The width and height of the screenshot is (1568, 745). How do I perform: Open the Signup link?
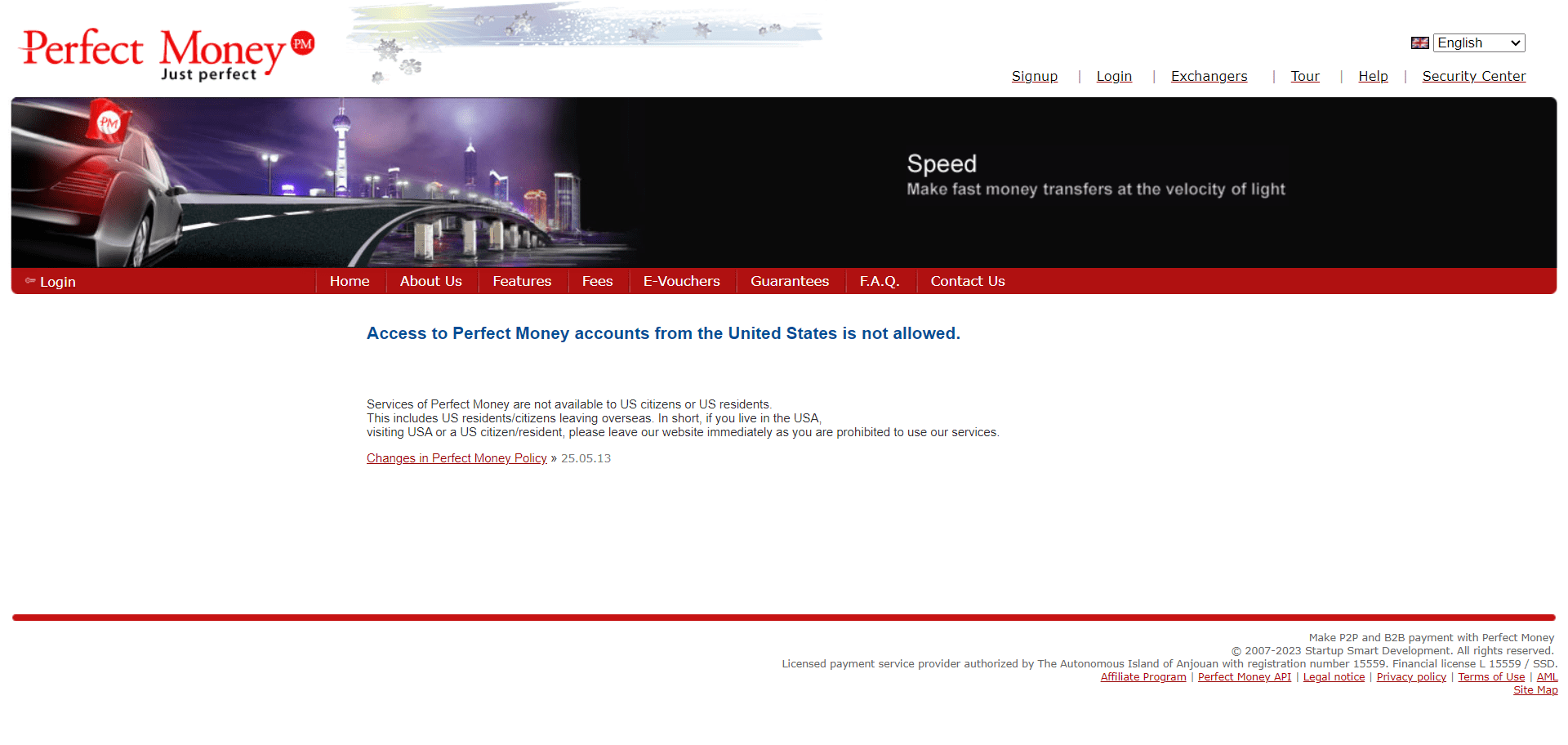pyautogui.click(x=1035, y=76)
